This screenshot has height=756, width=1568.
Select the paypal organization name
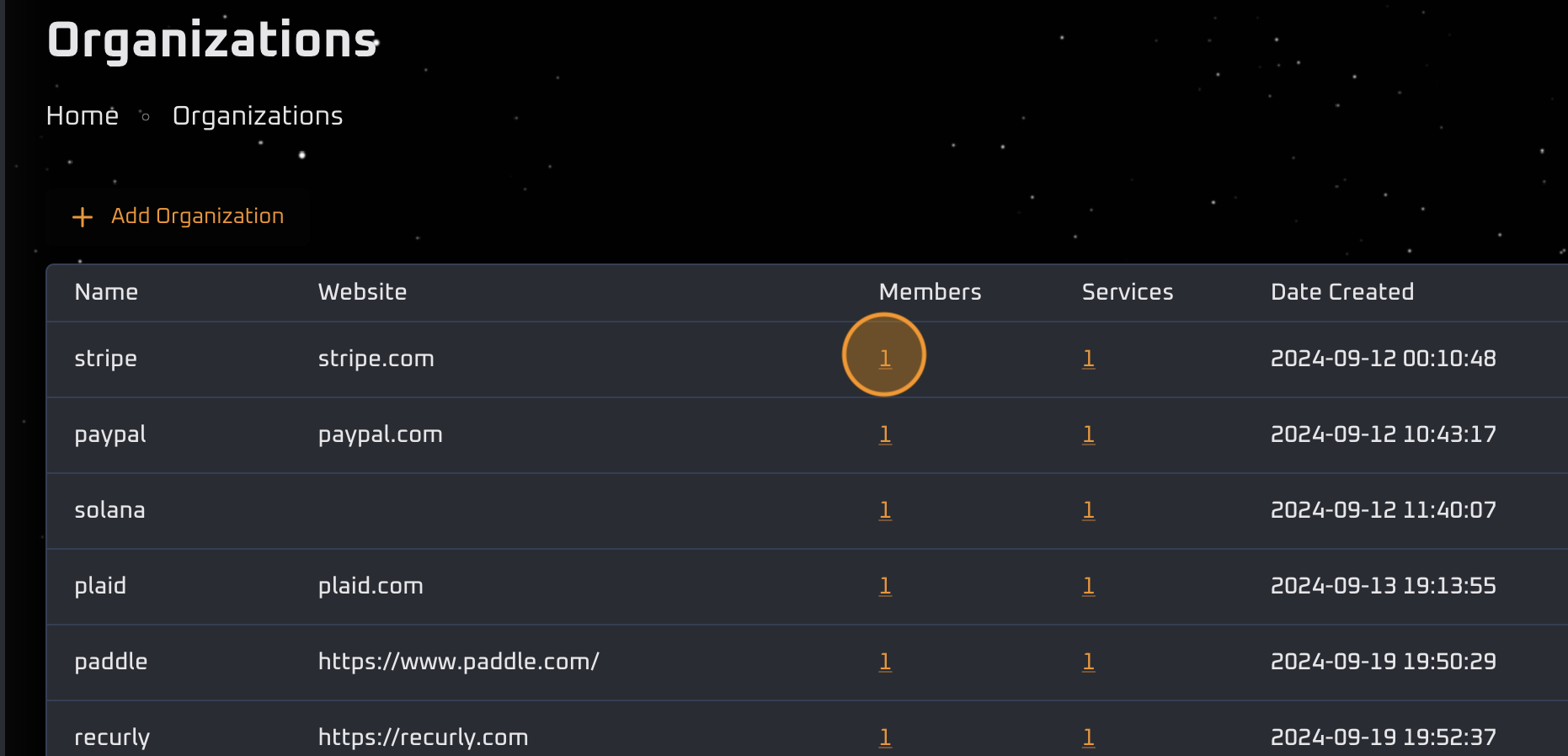[110, 435]
